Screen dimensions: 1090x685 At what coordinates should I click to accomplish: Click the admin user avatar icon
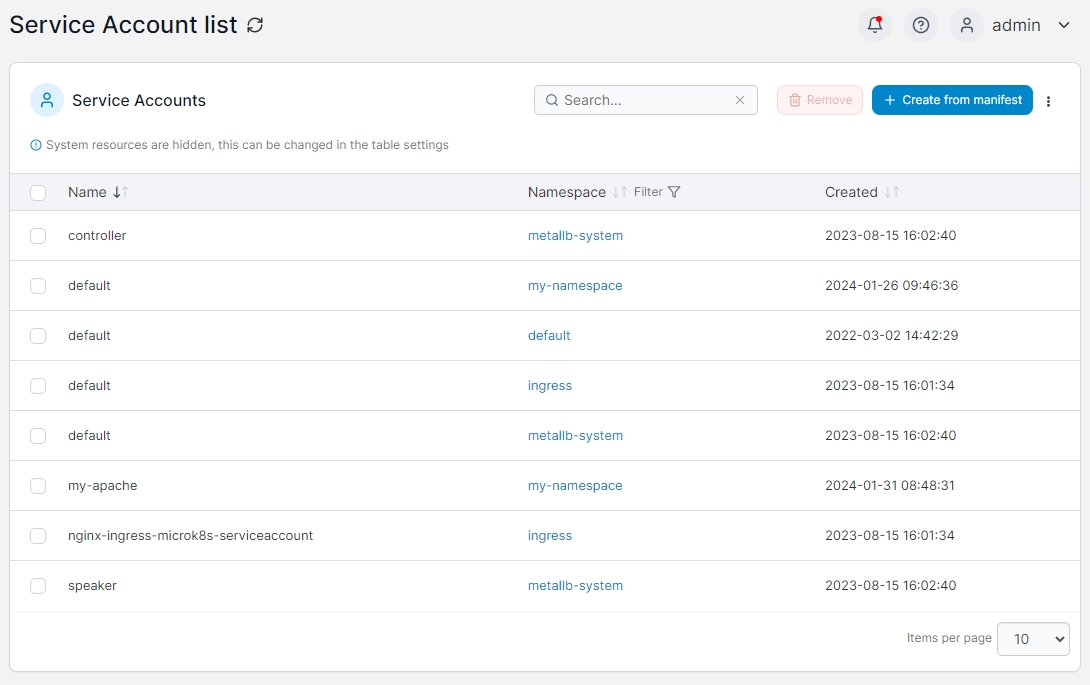[x=967, y=25]
